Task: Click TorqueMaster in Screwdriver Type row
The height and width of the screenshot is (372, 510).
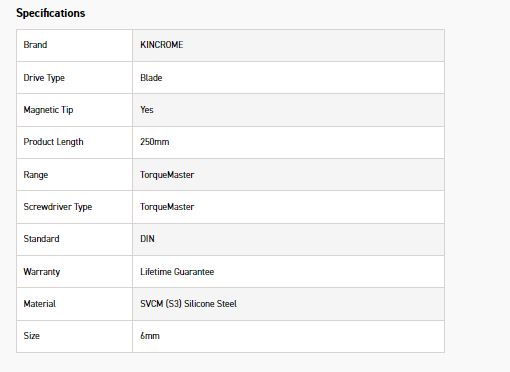Action: pos(167,207)
